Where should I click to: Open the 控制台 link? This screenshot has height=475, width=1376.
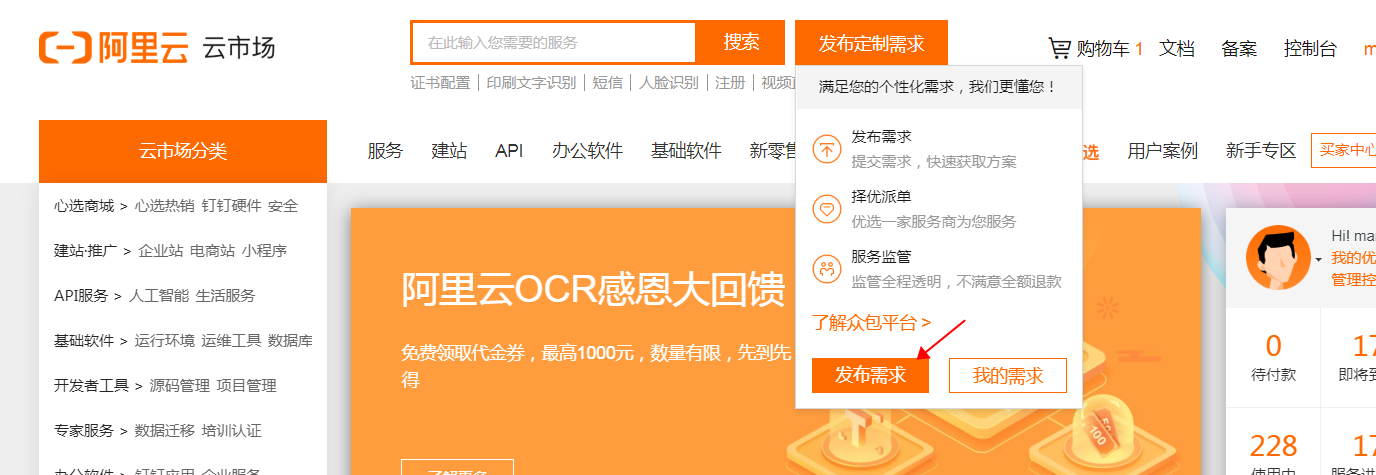1310,48
